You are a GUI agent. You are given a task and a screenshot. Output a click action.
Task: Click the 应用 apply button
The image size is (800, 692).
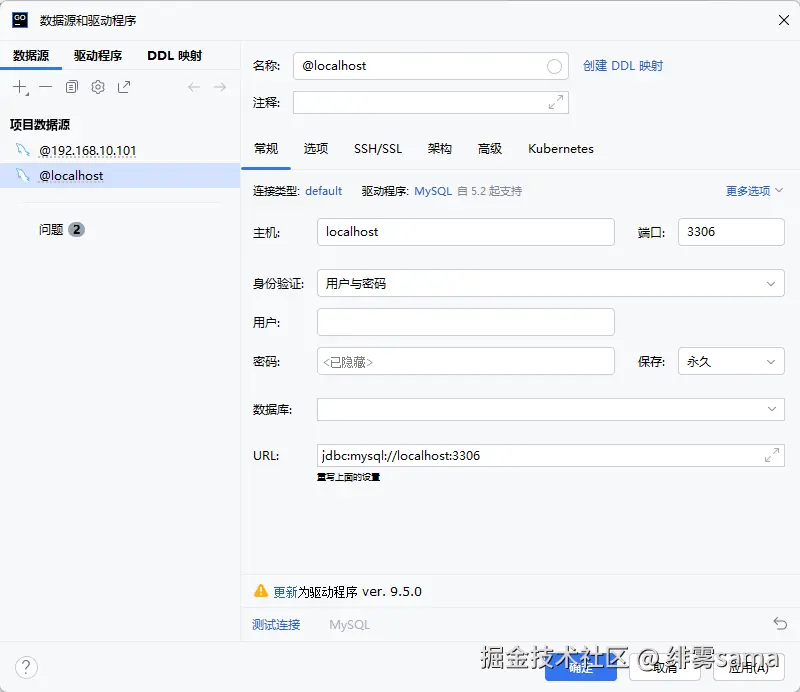[x=749, y=667]
